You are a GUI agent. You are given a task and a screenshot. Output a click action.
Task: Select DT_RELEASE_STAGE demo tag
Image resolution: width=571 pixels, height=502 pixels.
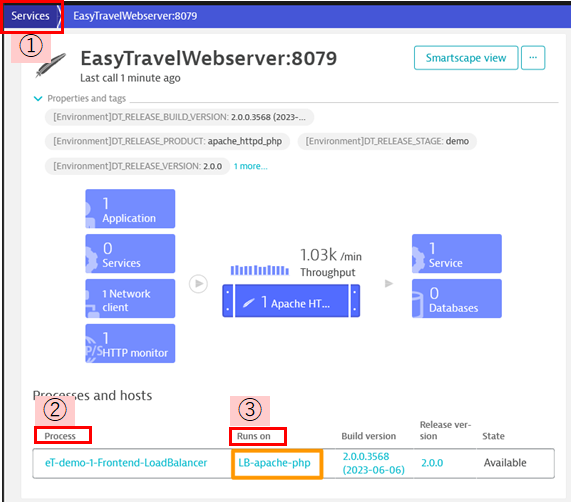387,141
